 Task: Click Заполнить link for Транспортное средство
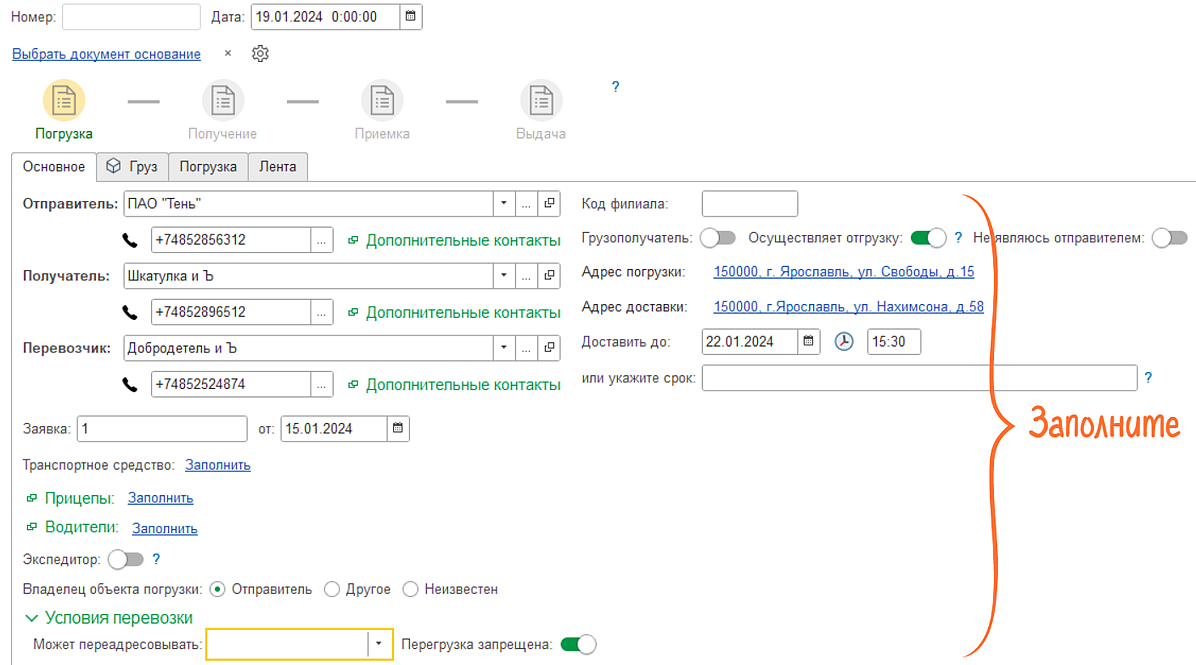tap(217, 465)
